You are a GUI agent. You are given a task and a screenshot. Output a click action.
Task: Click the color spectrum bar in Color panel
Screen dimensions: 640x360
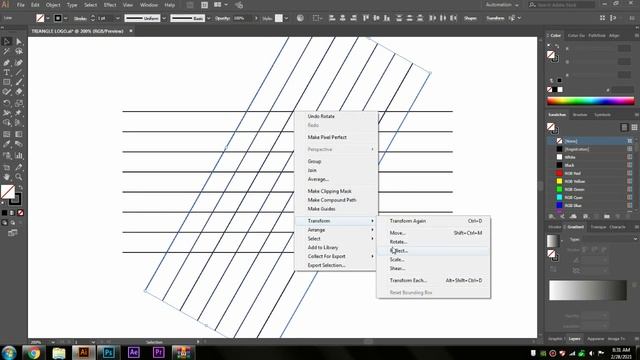point(591,101)
